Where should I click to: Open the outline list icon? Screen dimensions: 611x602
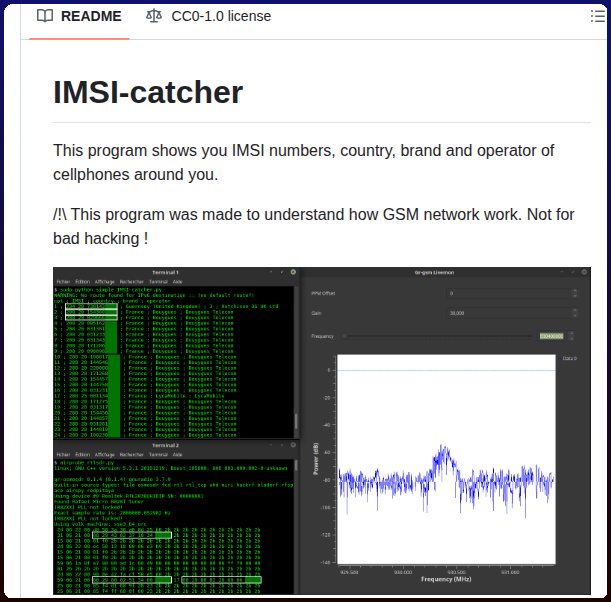[x=598, y=16]
